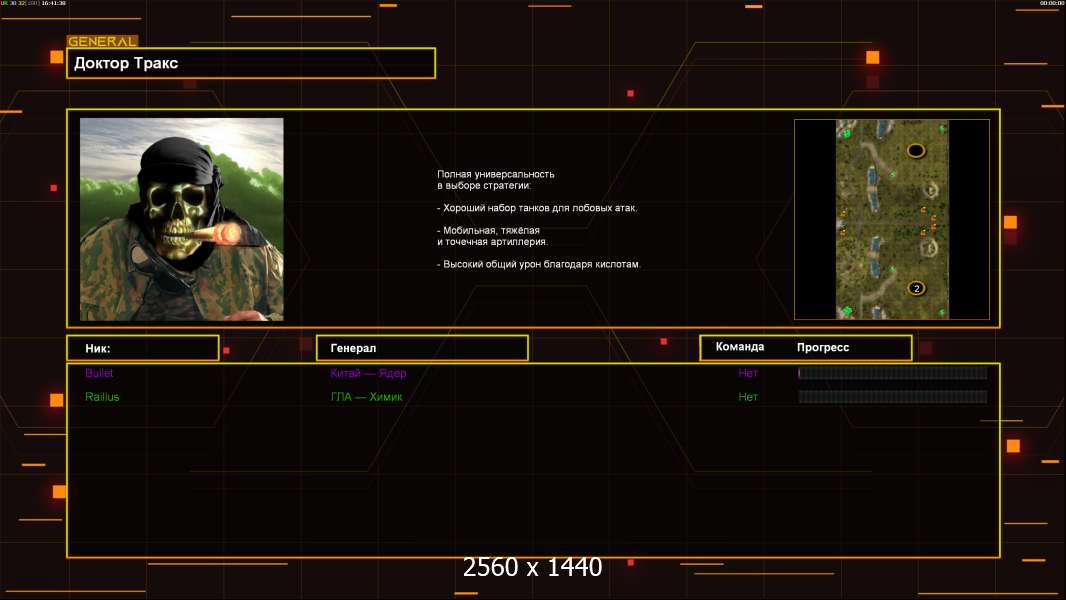Viewport: 1066px width, 600px height.
Task: Click the GENERAL label above the name
Action: pyautogui.click(x=102, y=41)
